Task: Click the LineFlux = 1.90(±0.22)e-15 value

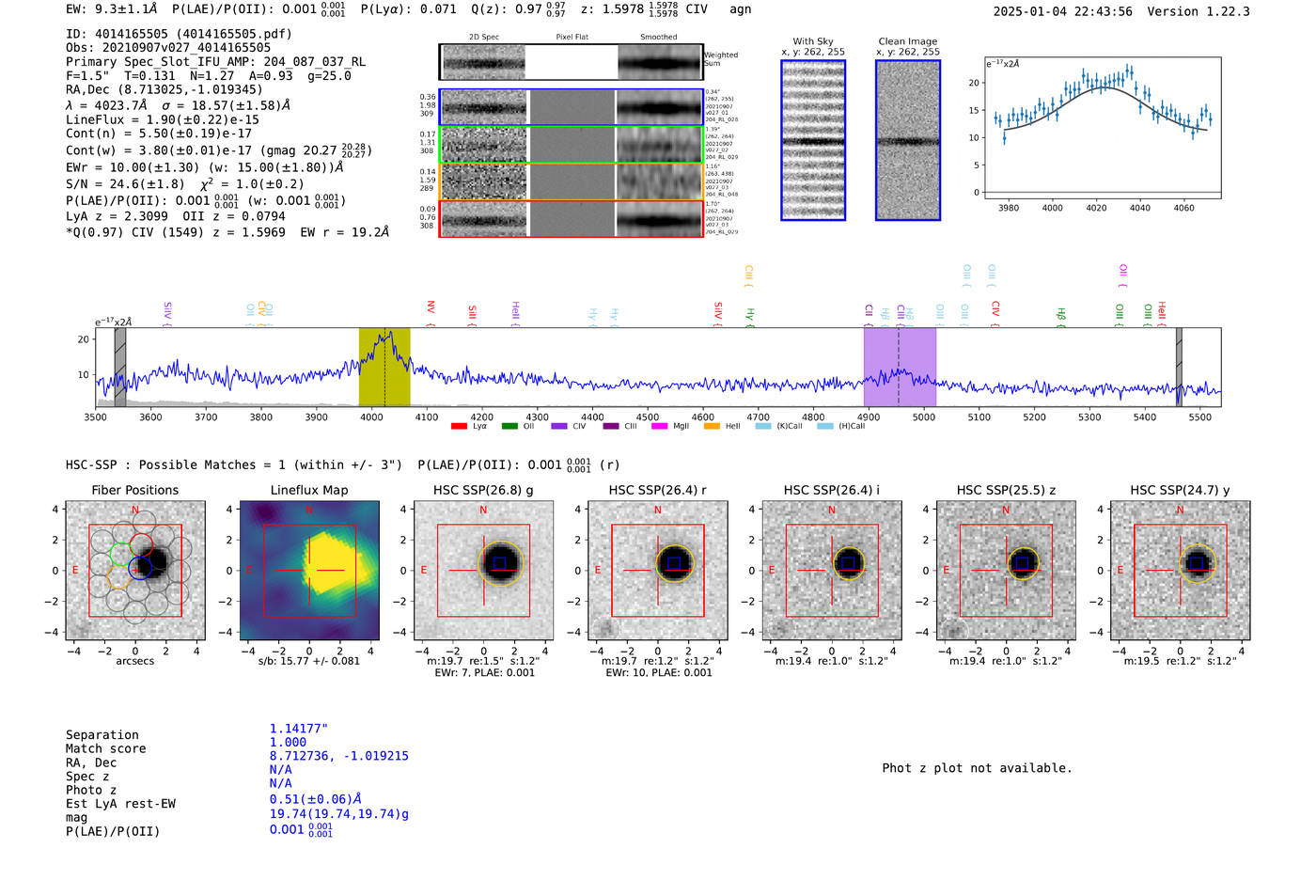Action: point(163,119)
